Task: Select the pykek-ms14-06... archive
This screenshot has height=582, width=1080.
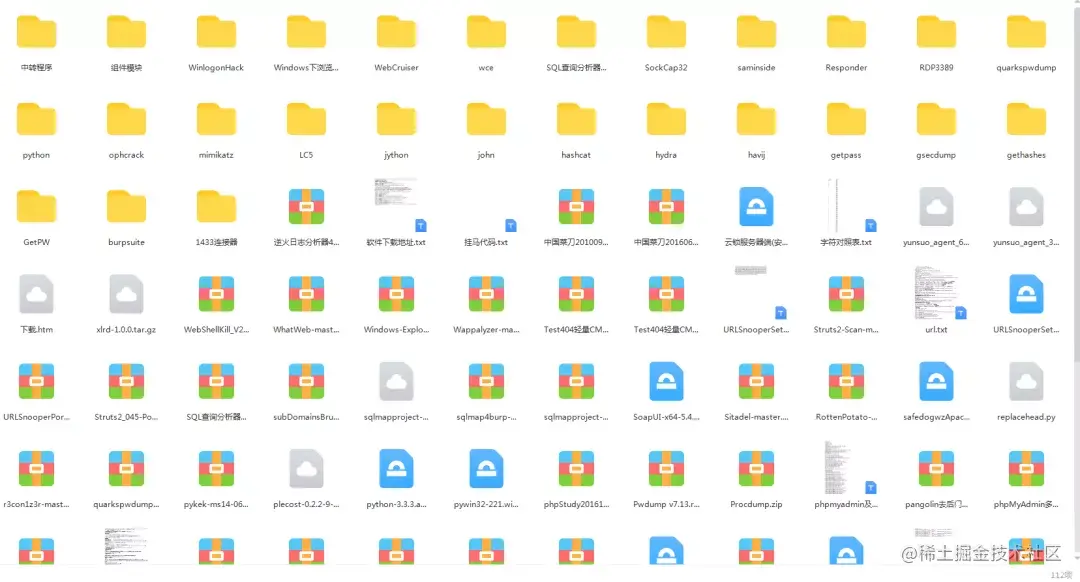Action: point(216,469)
